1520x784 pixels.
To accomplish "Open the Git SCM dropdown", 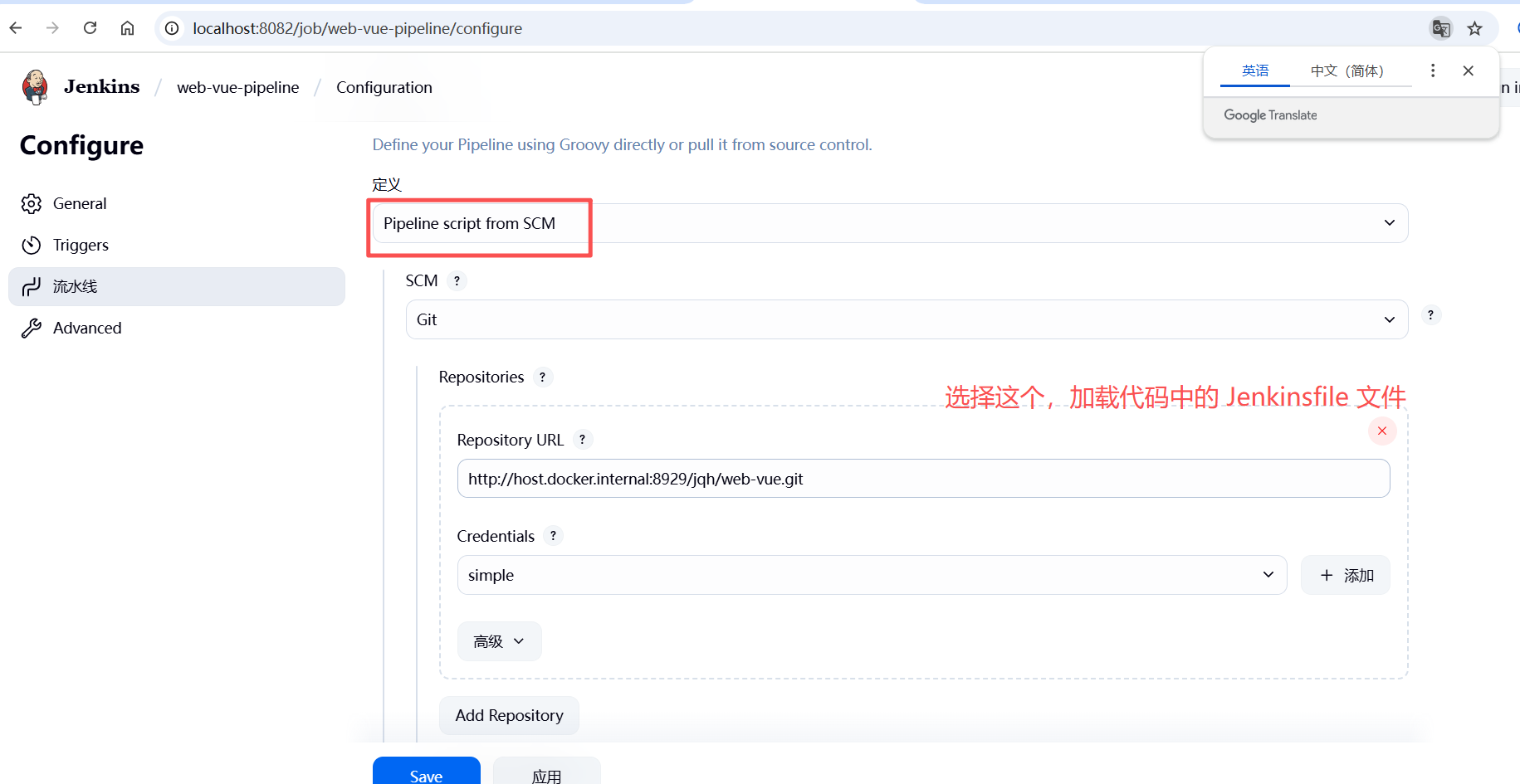I will point(907,319).
